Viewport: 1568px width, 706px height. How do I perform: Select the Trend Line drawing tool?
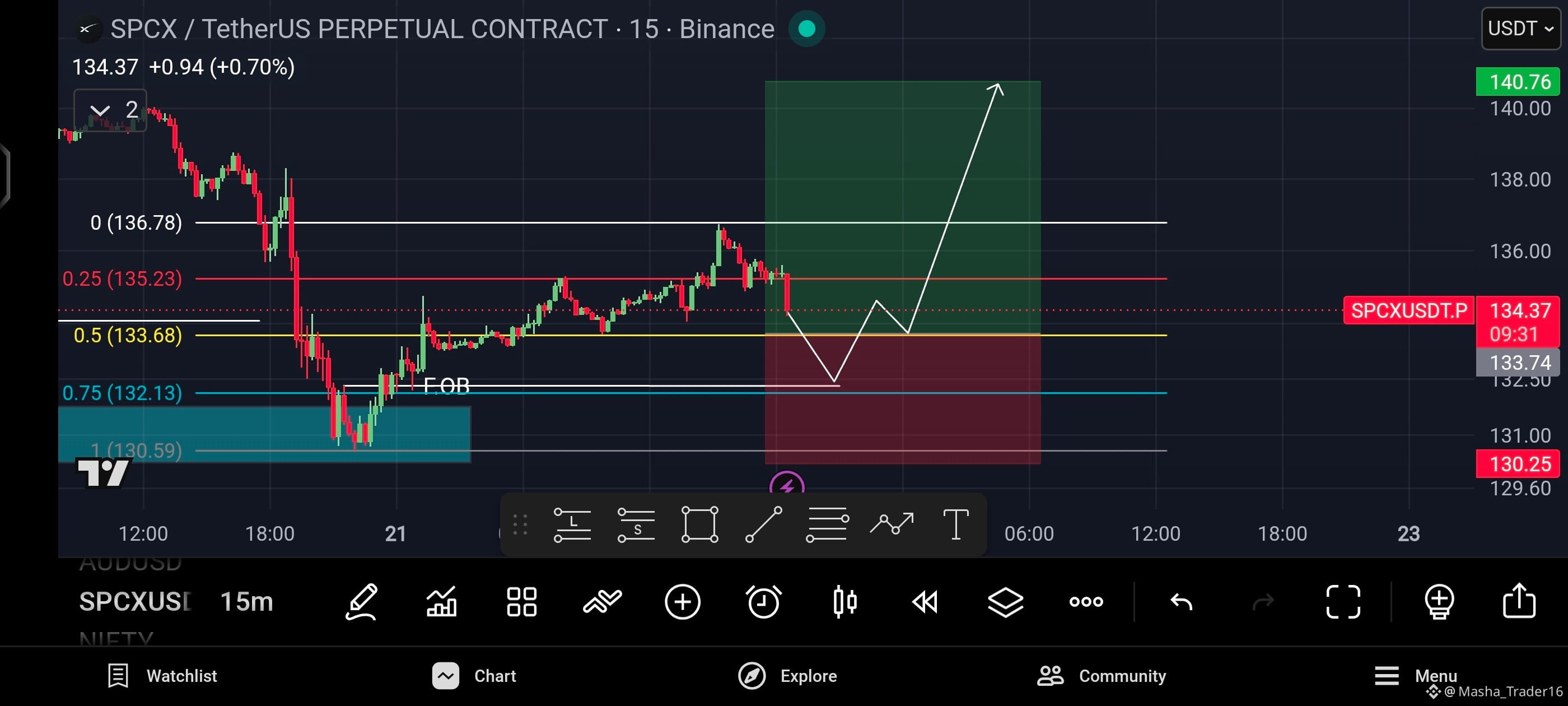point(763,524)
